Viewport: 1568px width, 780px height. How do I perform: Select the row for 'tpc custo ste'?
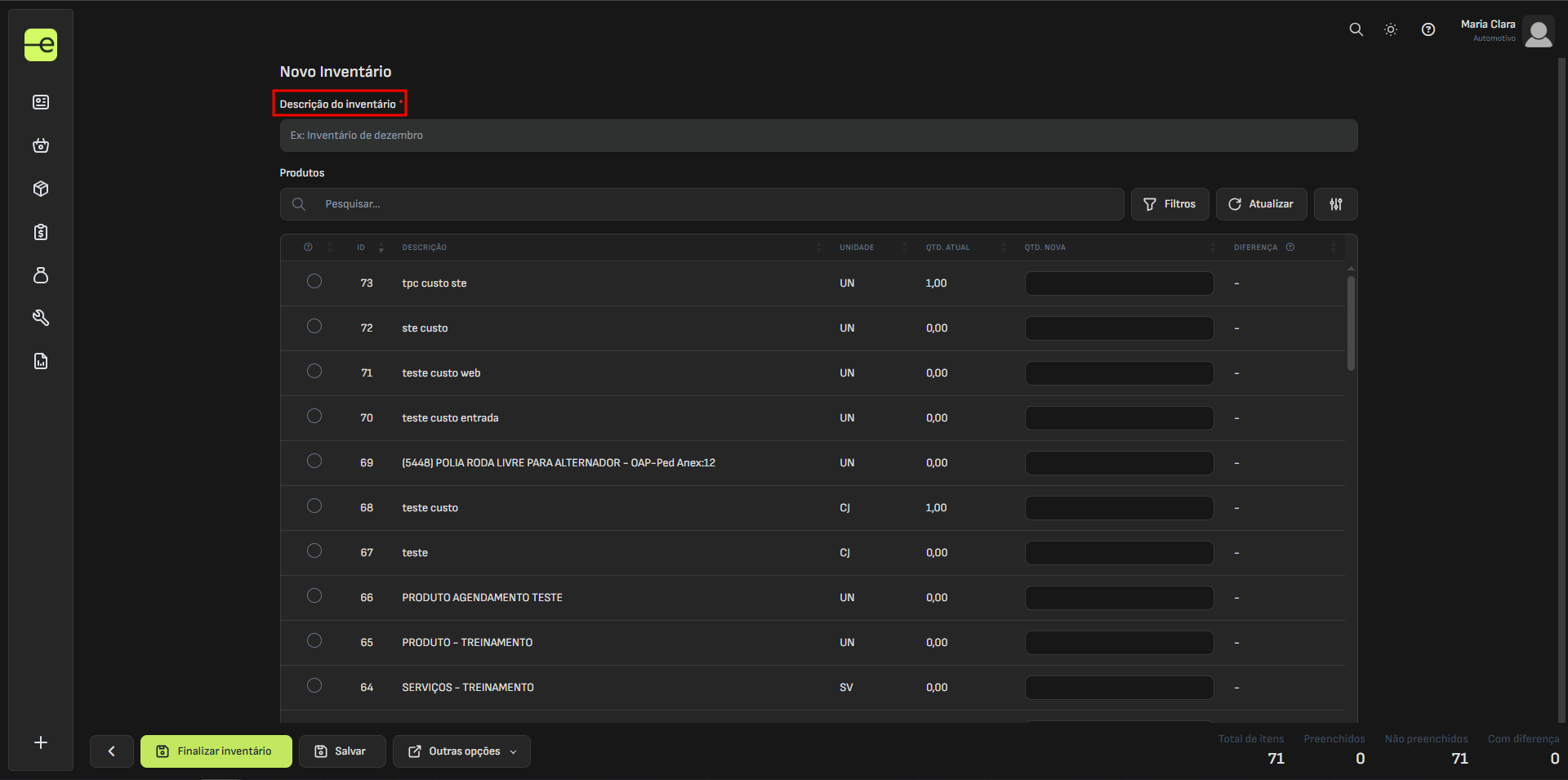pyautogui.click(x=314, y=282)
